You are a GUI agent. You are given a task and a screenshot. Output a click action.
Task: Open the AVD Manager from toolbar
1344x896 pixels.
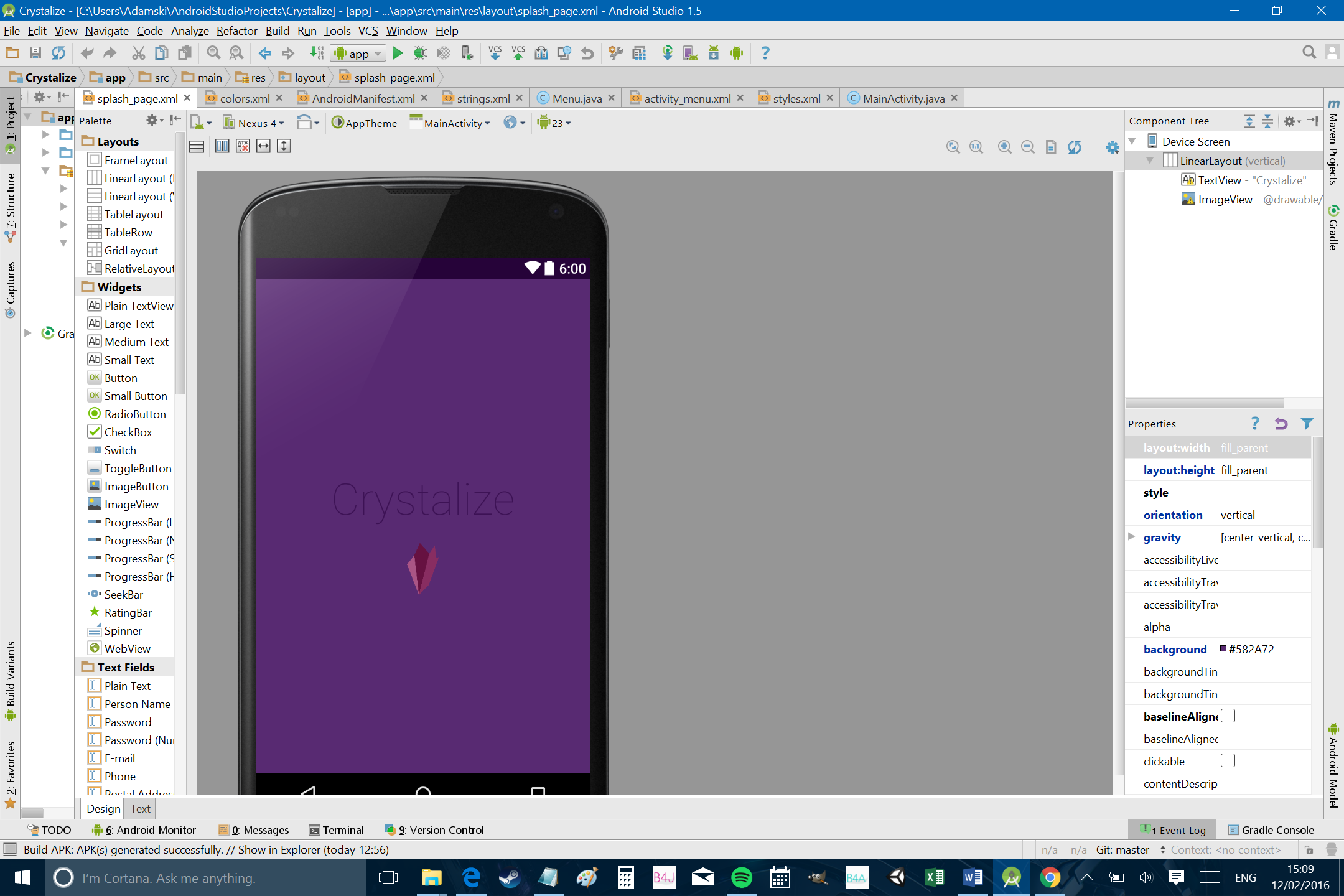pos(690,54)
